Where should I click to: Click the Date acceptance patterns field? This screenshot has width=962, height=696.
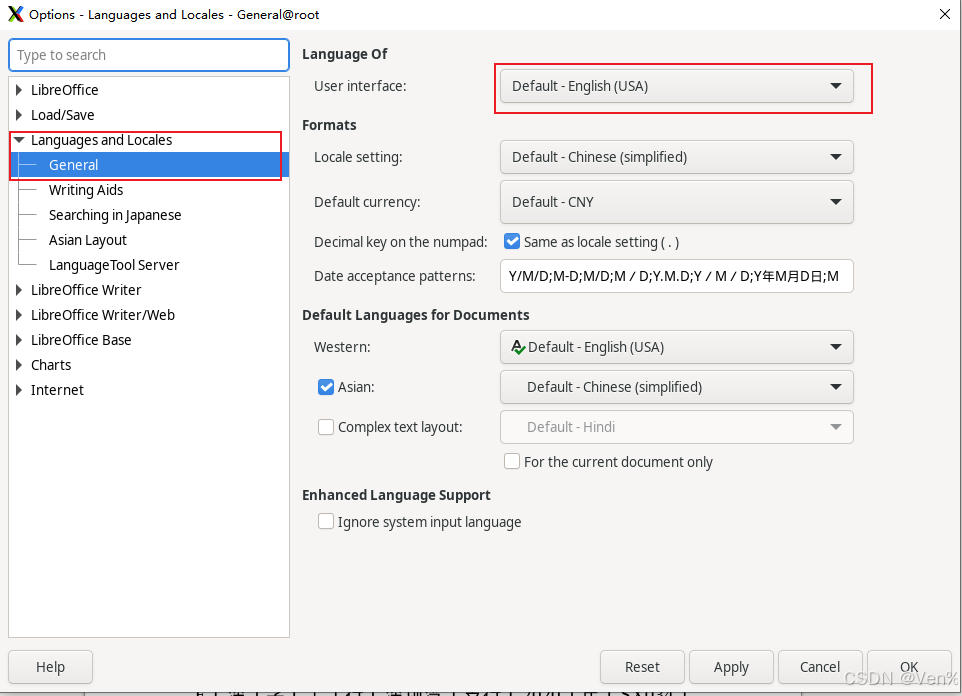676,276
